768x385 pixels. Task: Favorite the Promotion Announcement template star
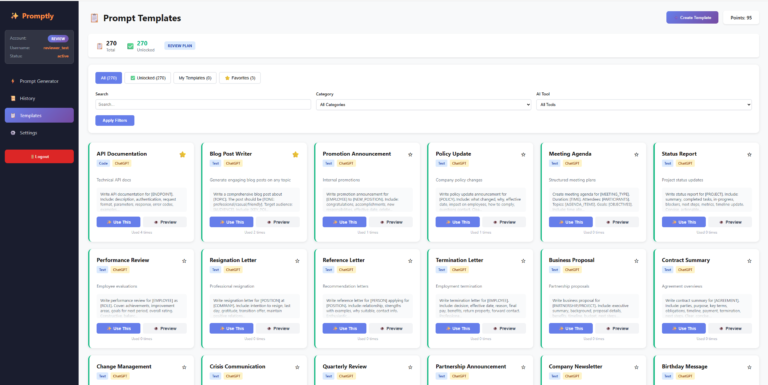click(410, 154)
